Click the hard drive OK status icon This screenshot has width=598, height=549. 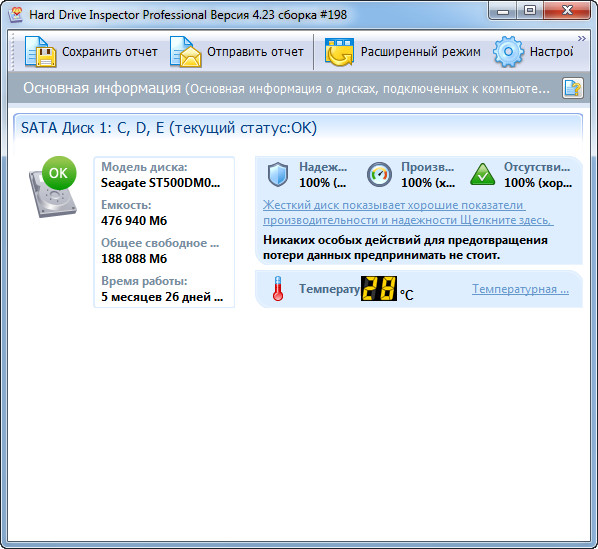(x=53, y=187)
